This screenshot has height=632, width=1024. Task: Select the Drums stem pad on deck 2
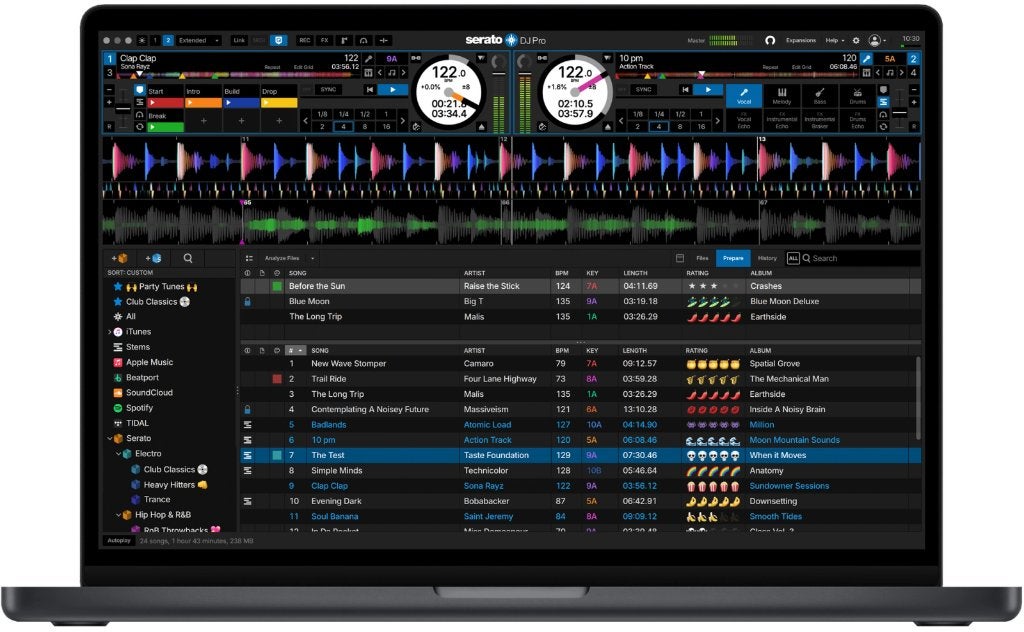click(x=857, y=95)
